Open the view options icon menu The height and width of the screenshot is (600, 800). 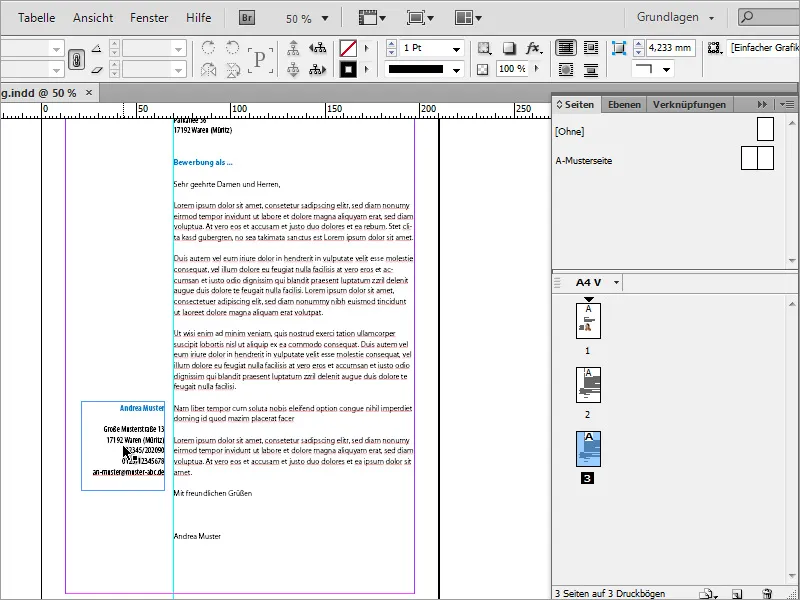tap(372, 18)
